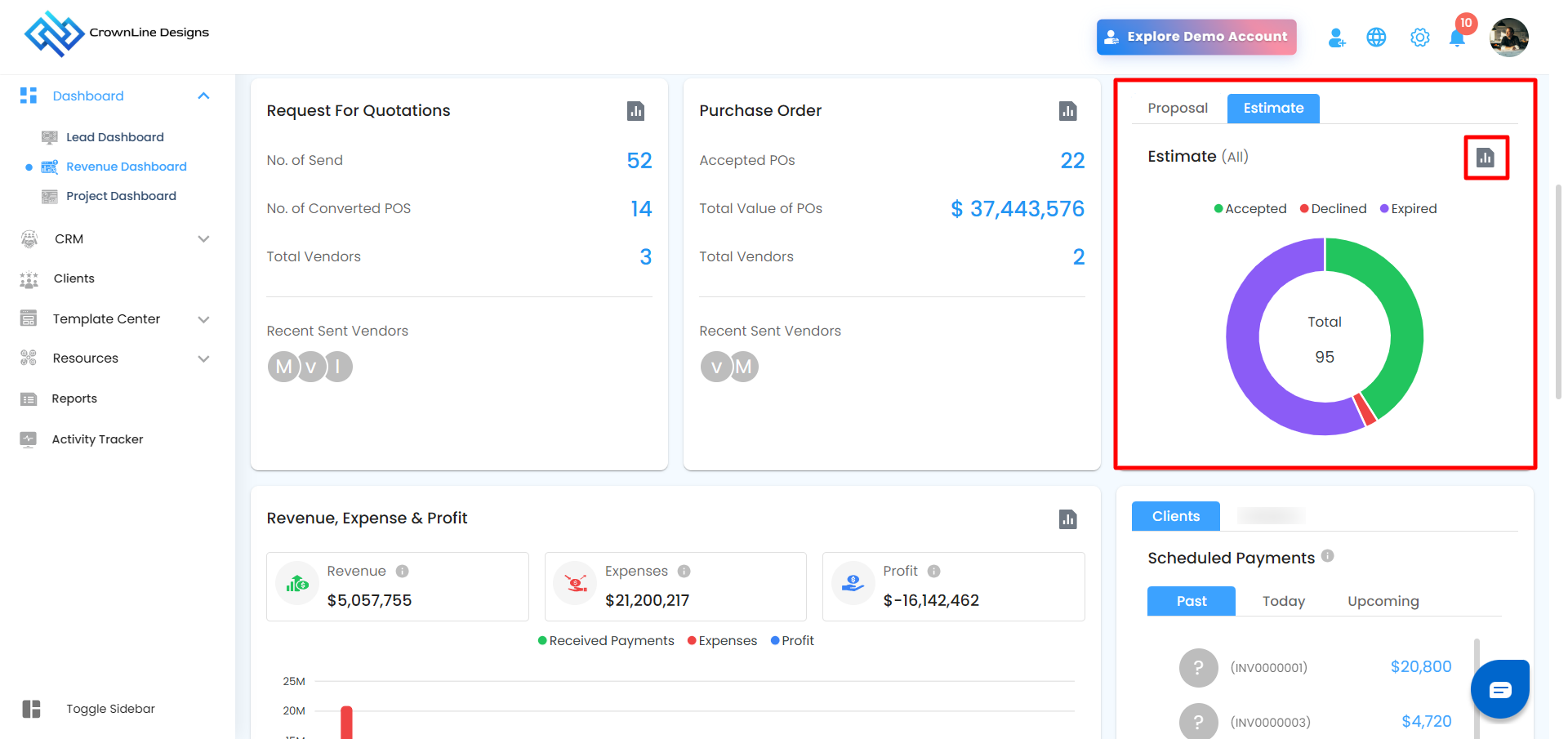Toggle the Expired legend item

tap(1409, 209)
